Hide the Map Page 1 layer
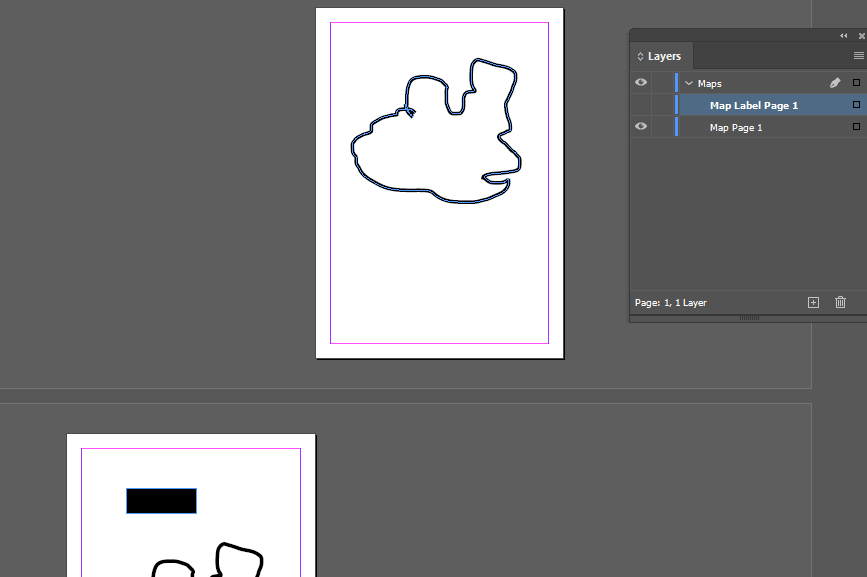The width and height of the screenshot is (867, 577). point(640,127)
